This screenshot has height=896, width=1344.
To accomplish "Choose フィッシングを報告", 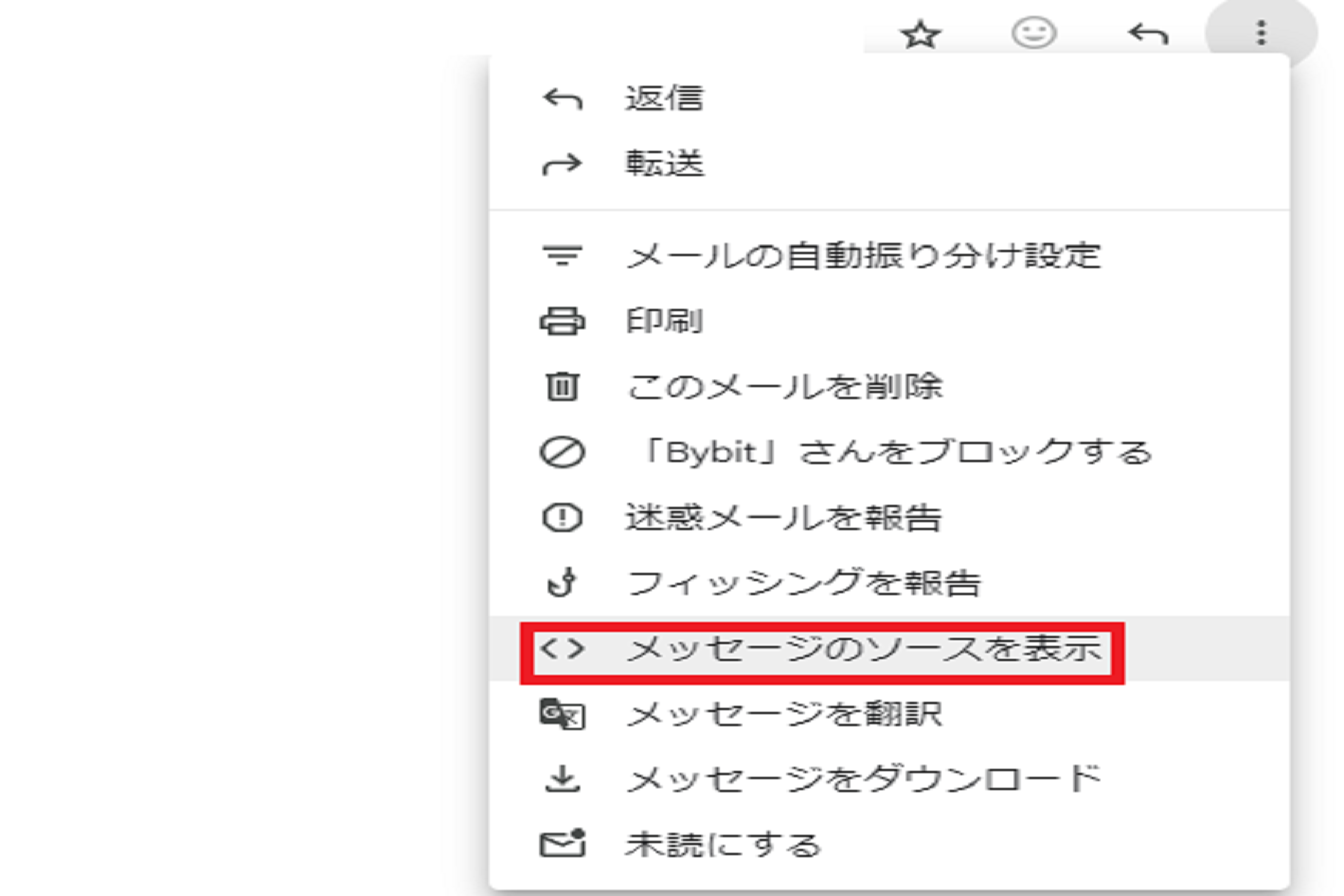I will tap(889, 583).
